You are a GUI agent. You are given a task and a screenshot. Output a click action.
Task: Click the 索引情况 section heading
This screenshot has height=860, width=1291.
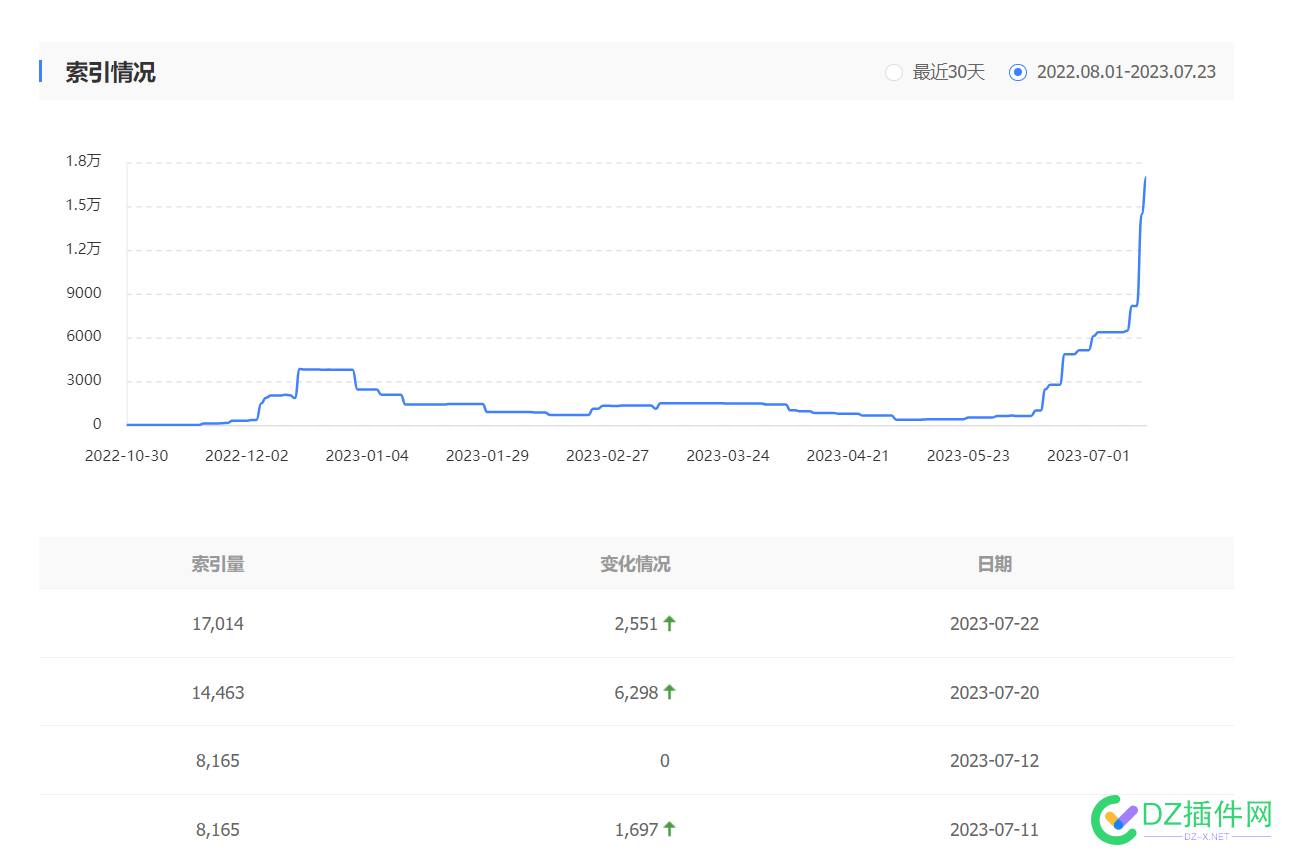110,72
